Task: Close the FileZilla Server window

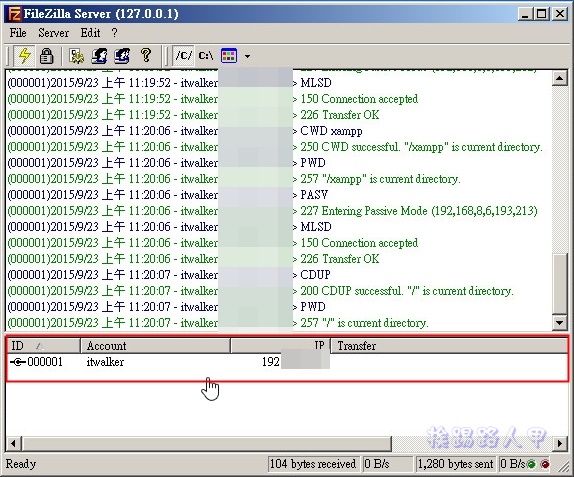Action: click(x=560, y=14)
